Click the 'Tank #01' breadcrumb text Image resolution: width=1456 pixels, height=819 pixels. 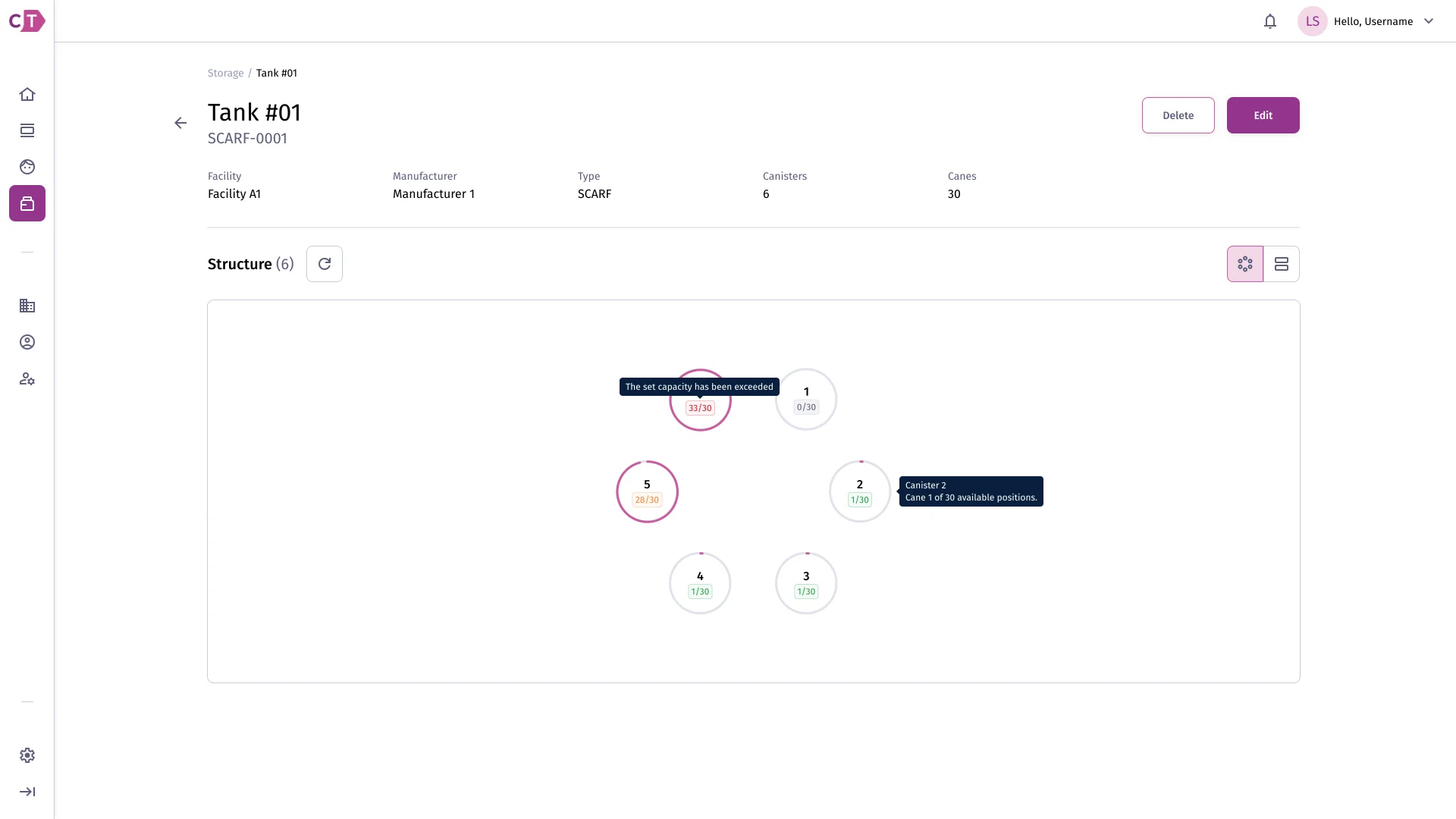[277, 73]
